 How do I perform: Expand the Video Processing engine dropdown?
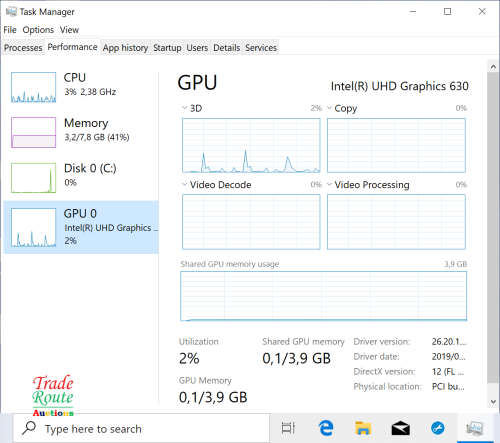tap(329, 184)
